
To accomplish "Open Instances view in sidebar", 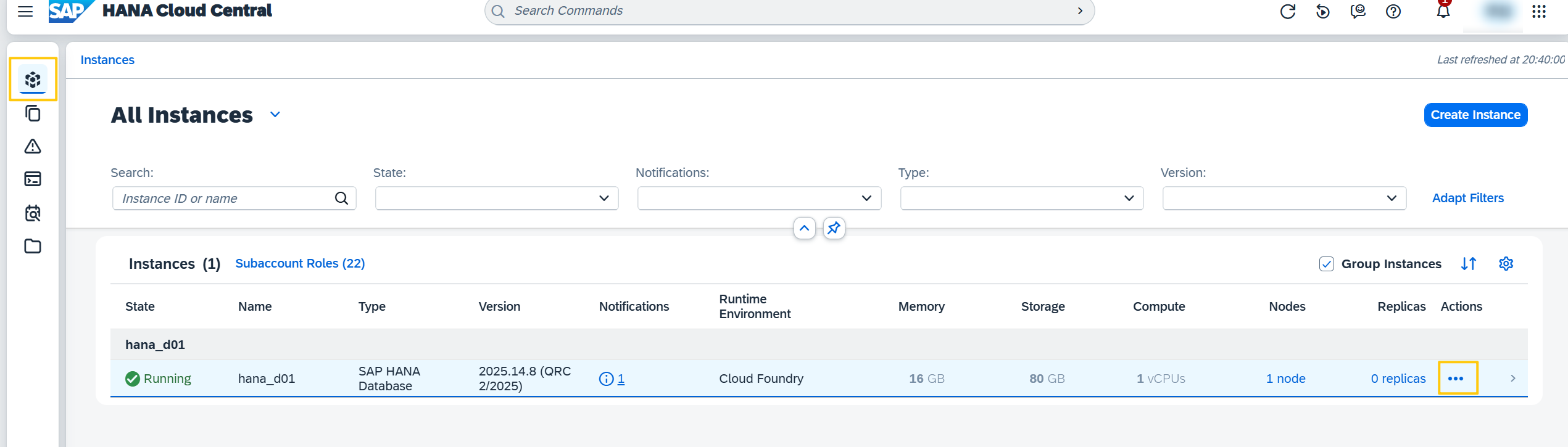I will click(x=33, y=80).
